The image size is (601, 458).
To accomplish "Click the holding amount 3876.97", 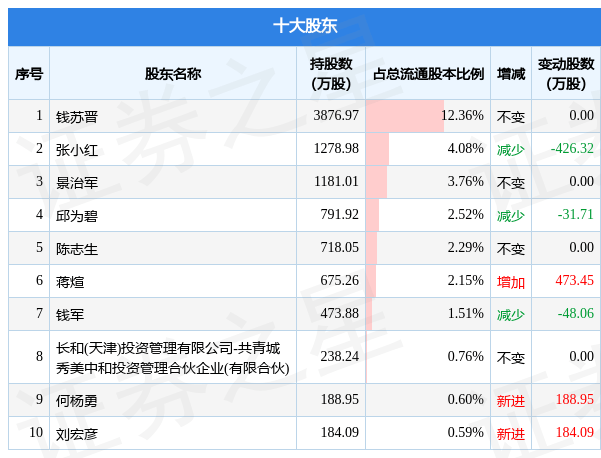I will click(335, 116).
